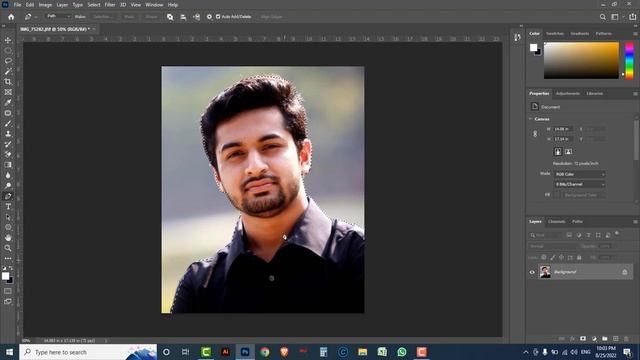Open path alignment options
640x360 pixels.
point(183,17)
